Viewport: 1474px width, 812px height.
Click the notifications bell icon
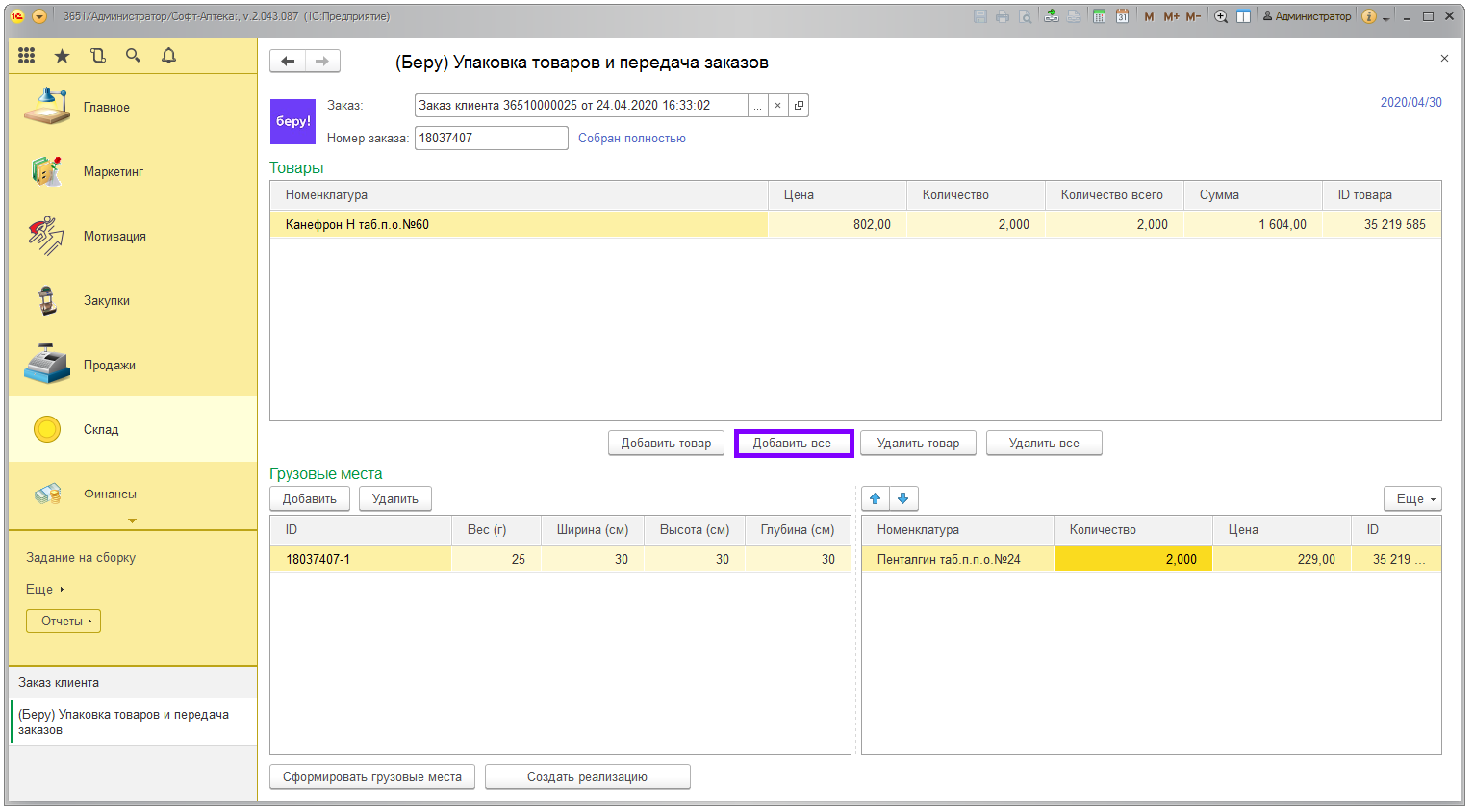[x=168, y=56]
